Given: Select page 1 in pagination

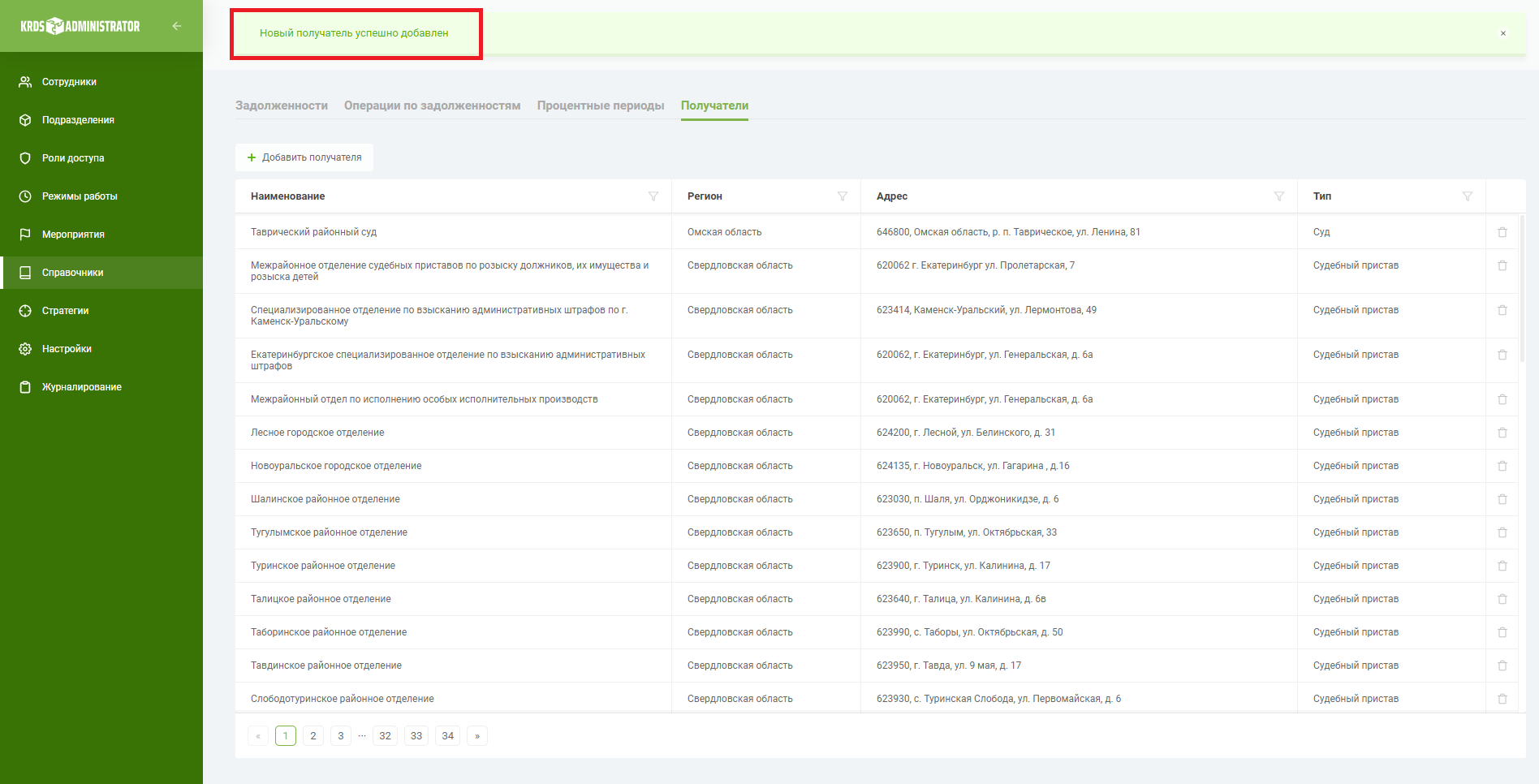Looking at the screenshot, I should click(x=286, y=736).
